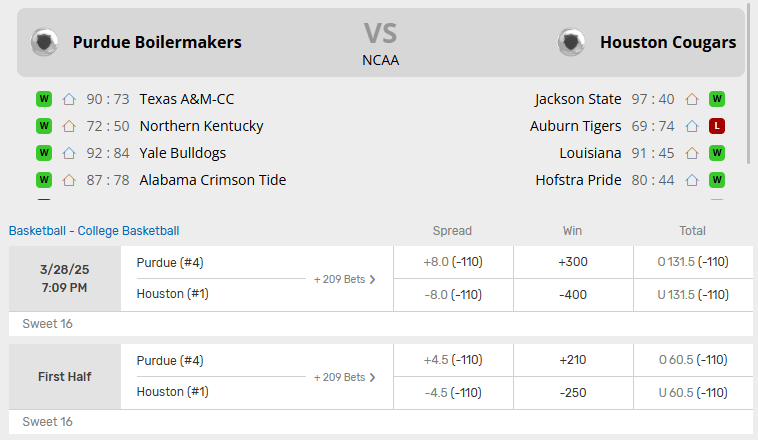Select Purdue +210 First Half moneyline
The image size is (758, 440).
573,360
